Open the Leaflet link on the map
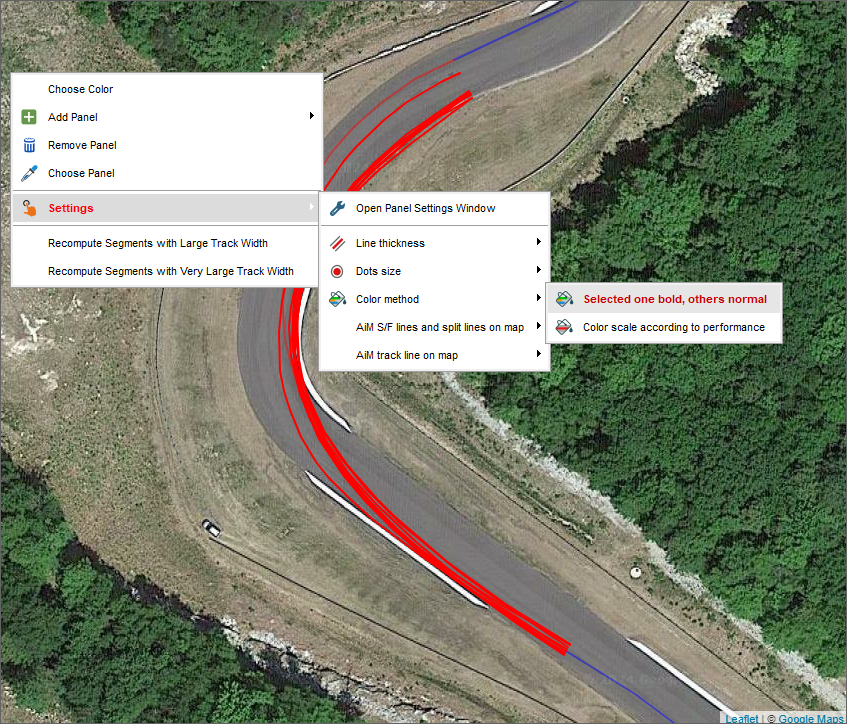 742,718
